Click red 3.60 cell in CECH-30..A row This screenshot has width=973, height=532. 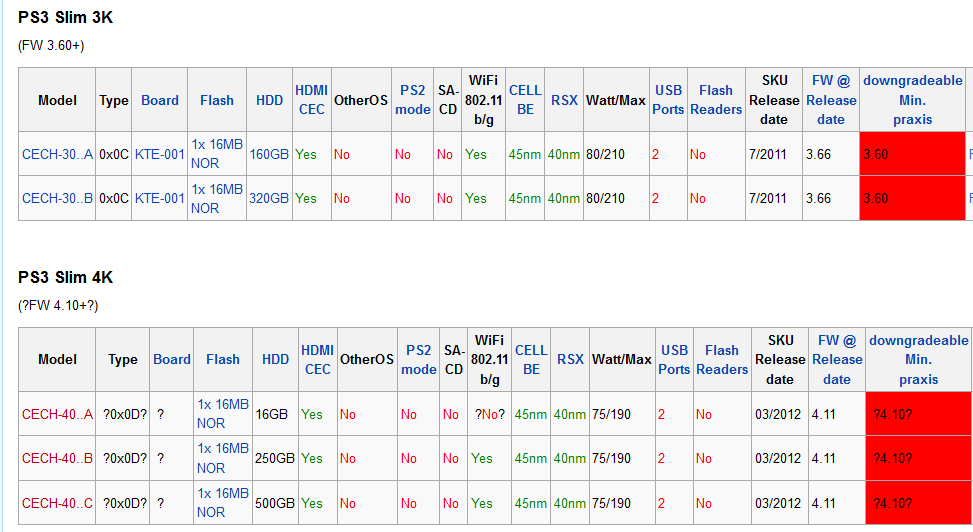(x=912, y=154)
